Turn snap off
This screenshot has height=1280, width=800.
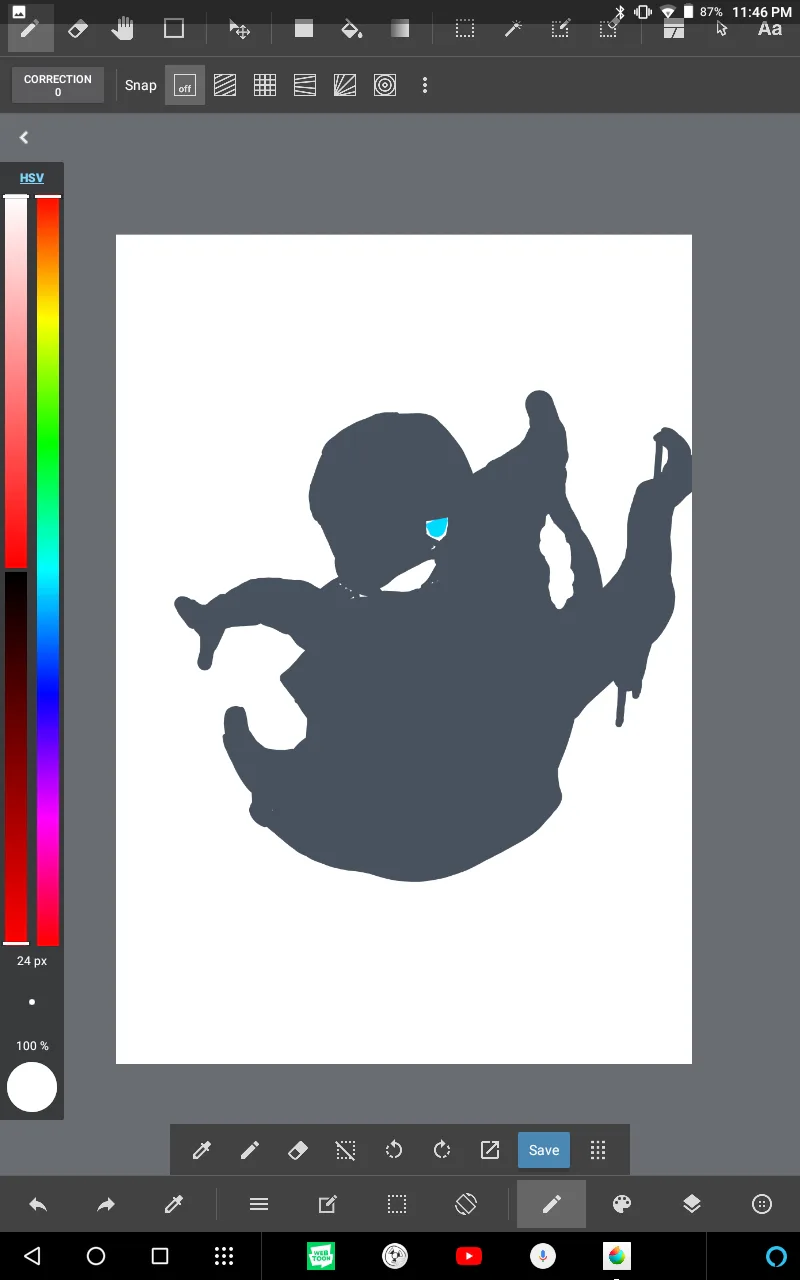point(184,85)
